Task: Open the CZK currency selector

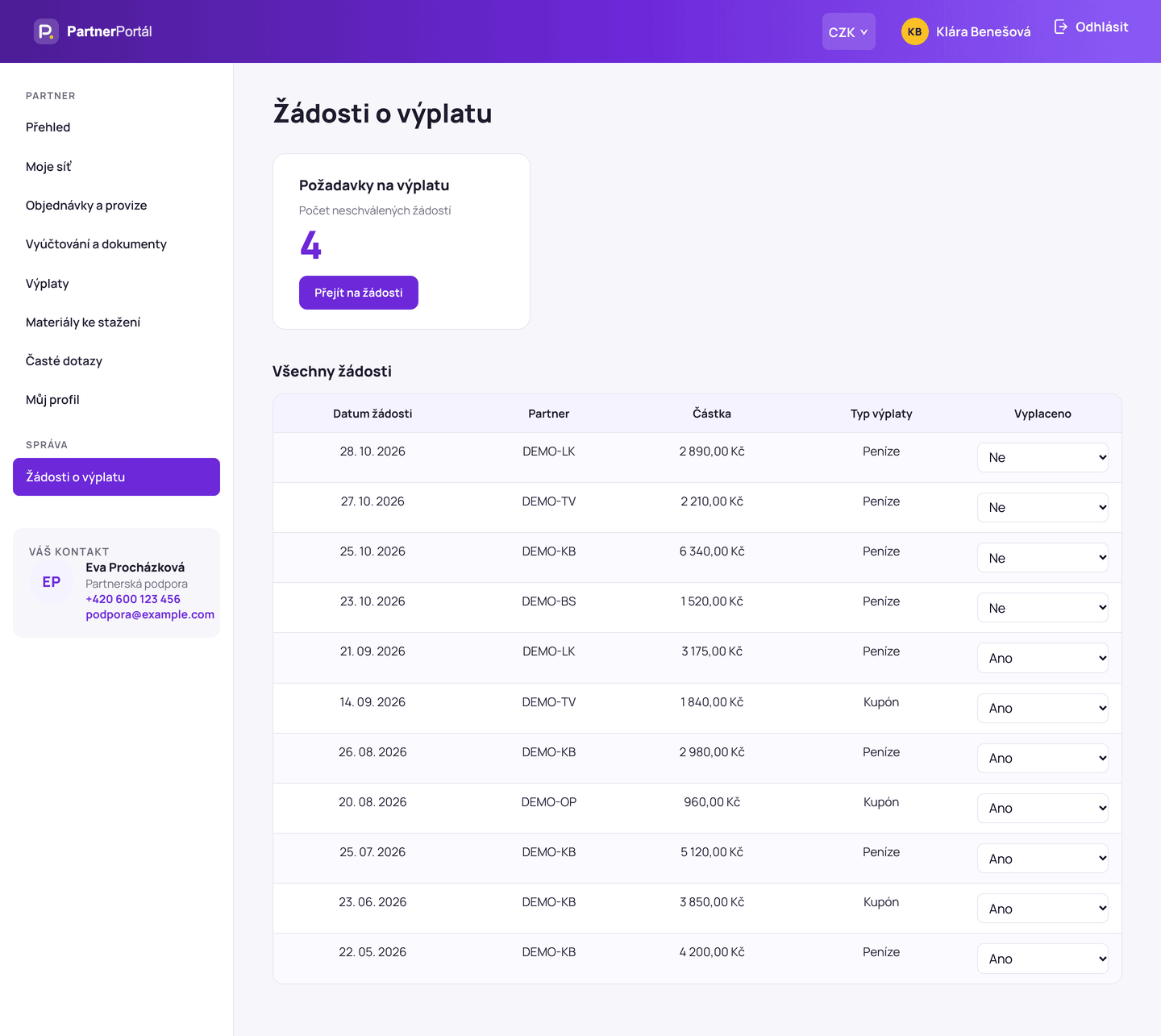Action: [848, 31]
